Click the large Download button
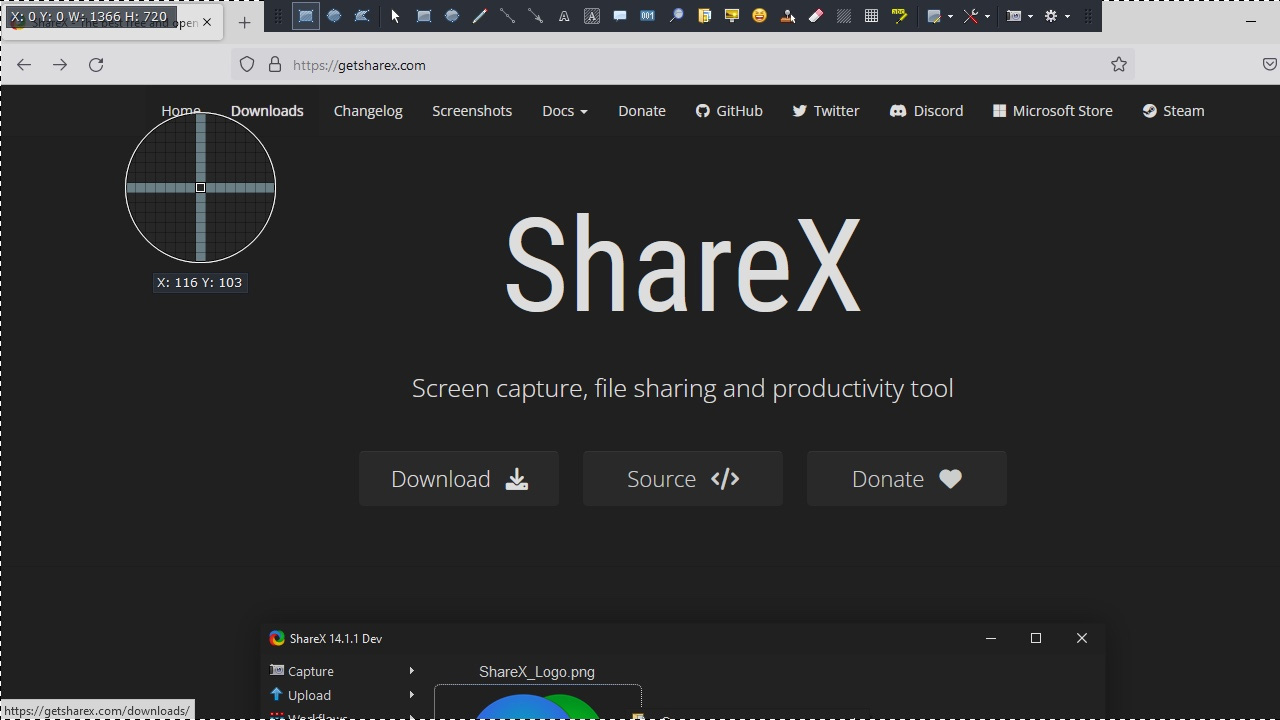The height and width of the screenshot is (720, 1280). [459, 479]
